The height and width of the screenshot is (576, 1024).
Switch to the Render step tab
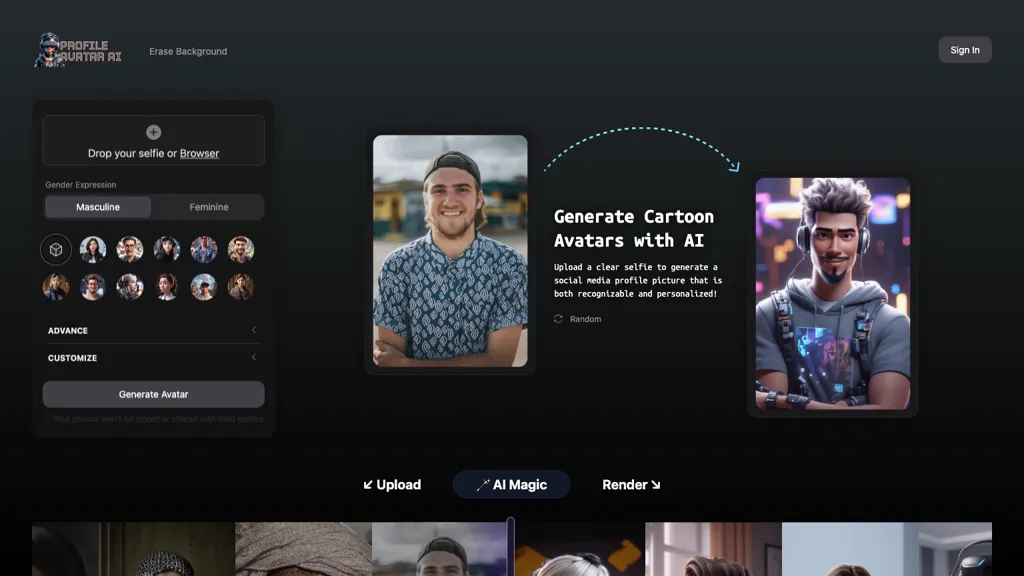click(631, 485)
